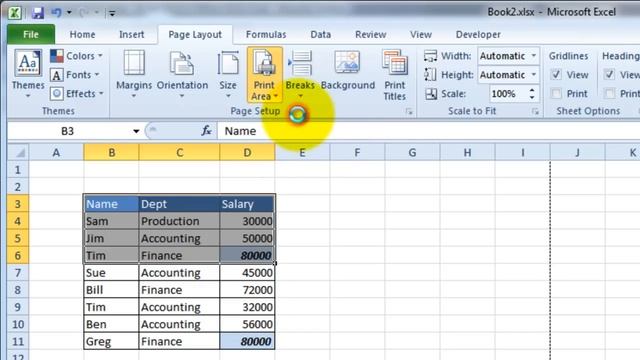Viewport: 640px width, 360px height.
Task: Switch to the Home tab
Action: coord(82,34)
